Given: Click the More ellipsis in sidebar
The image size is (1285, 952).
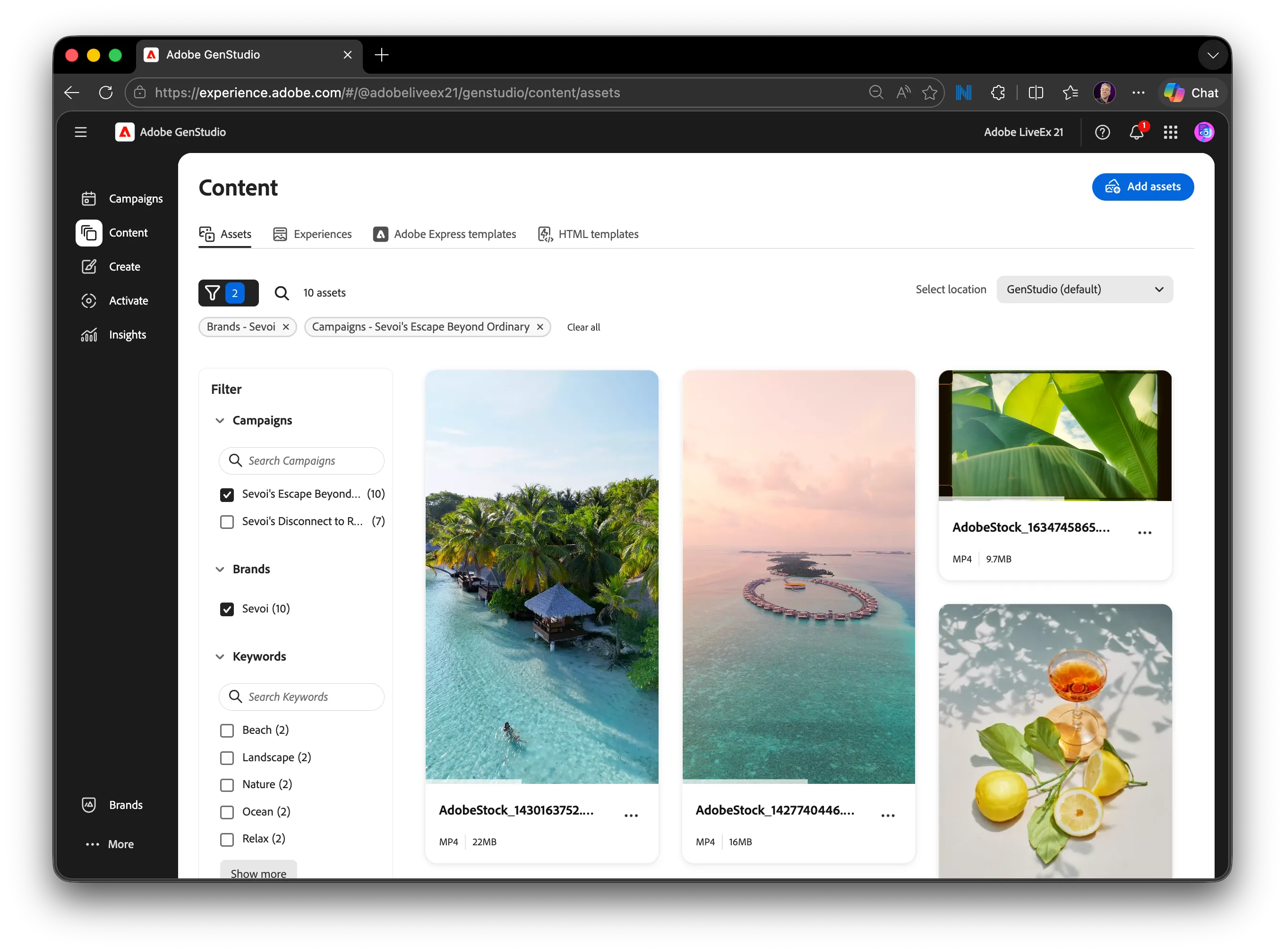Looking at the screenshot, I should [110, 844].
